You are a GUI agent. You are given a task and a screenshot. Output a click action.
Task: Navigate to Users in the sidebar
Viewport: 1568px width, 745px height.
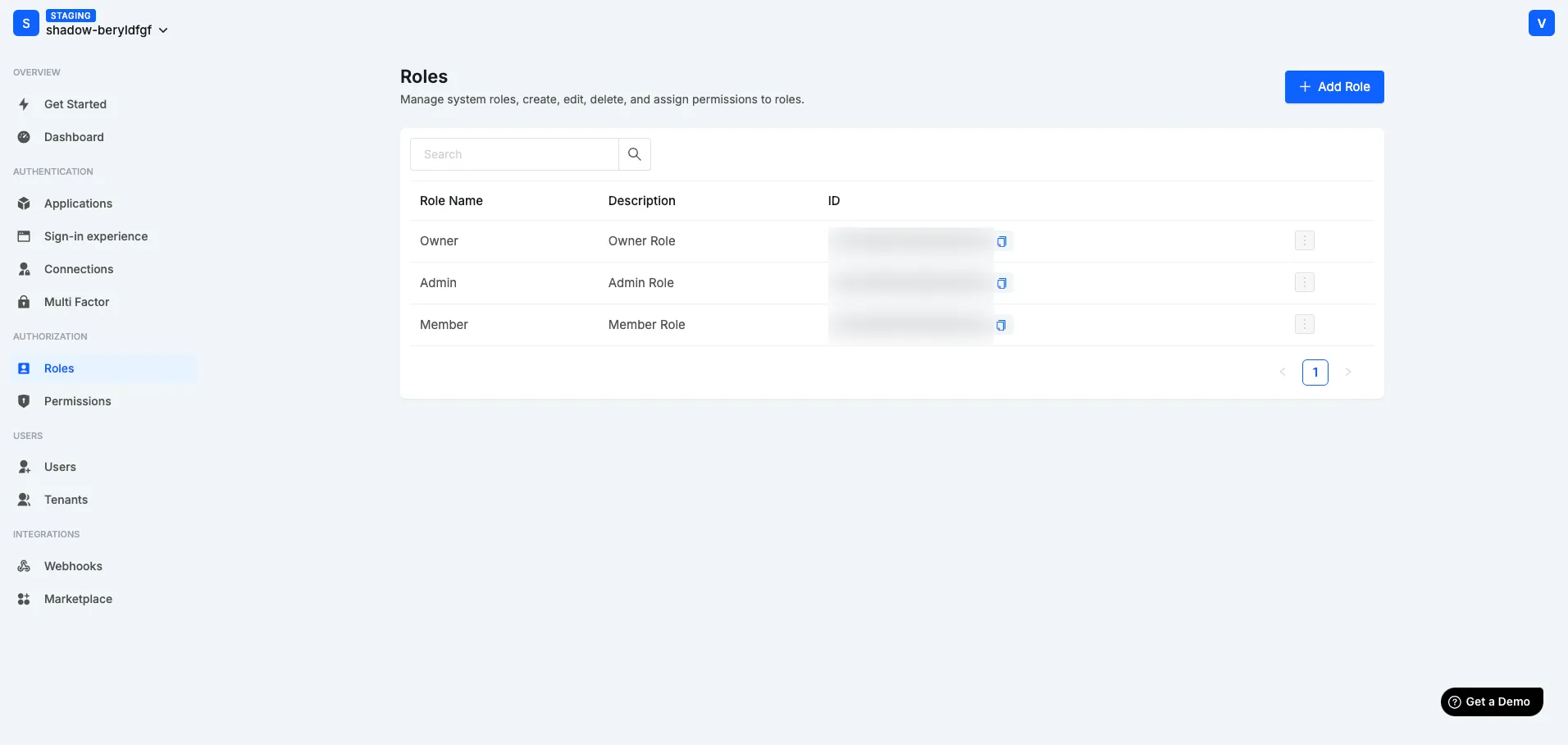61,466
